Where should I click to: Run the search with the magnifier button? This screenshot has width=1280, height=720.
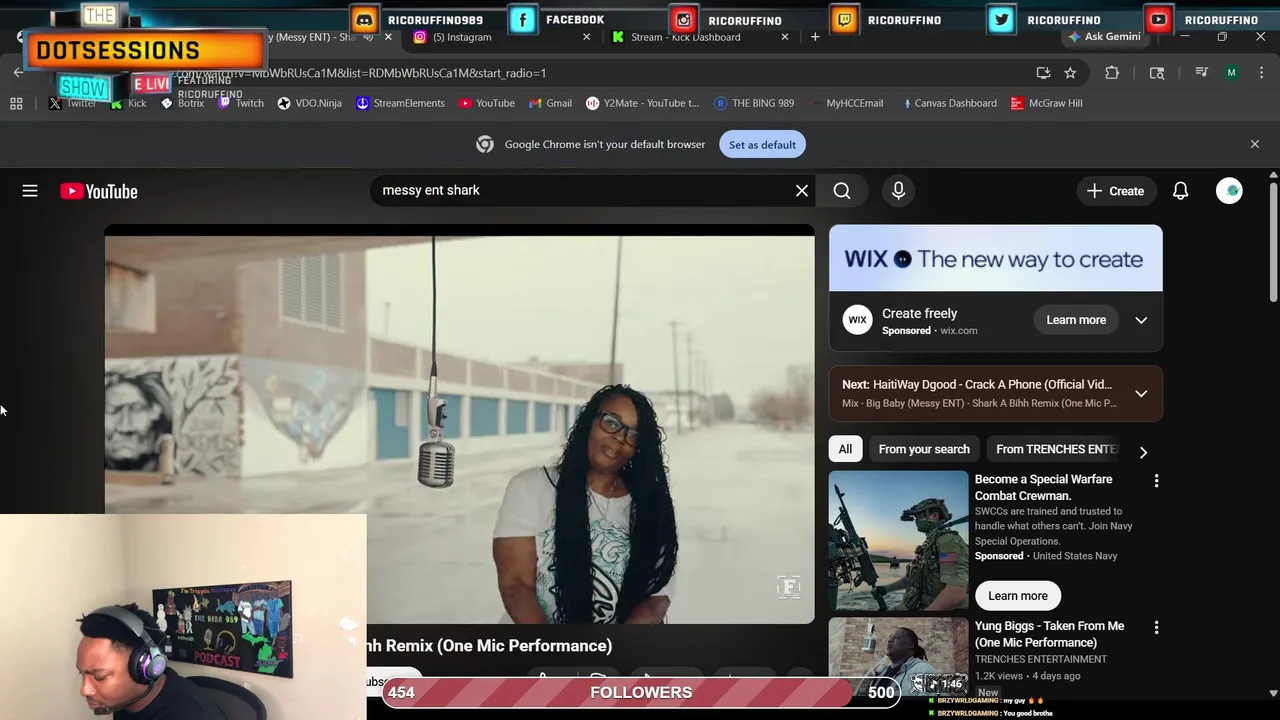coord(842,191)
